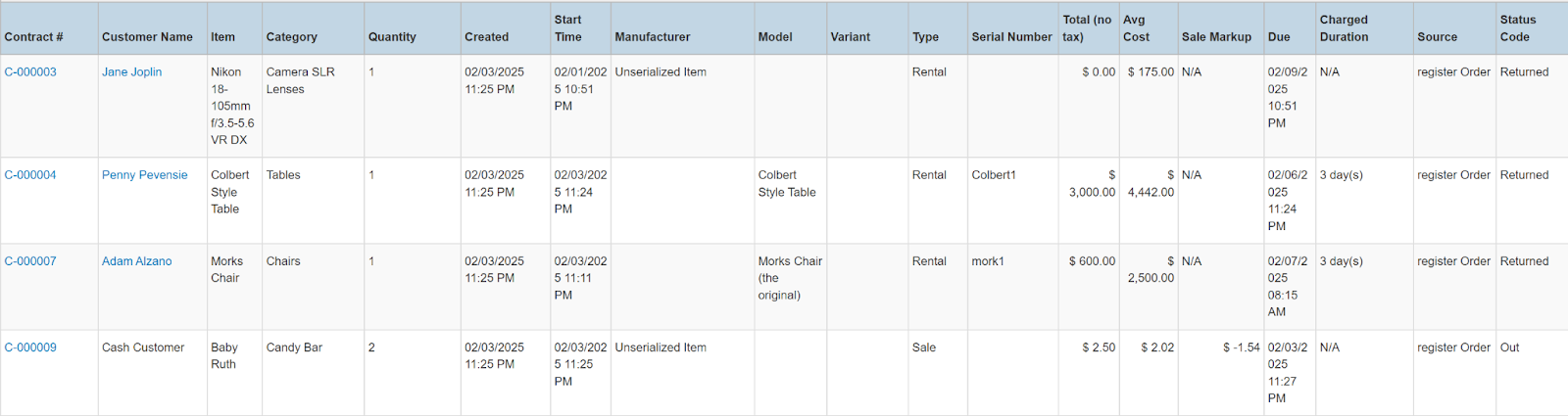Open contract C-000003 link
Image resolution: width=1568 pixels, height=416 pixels.
point(30,72)
